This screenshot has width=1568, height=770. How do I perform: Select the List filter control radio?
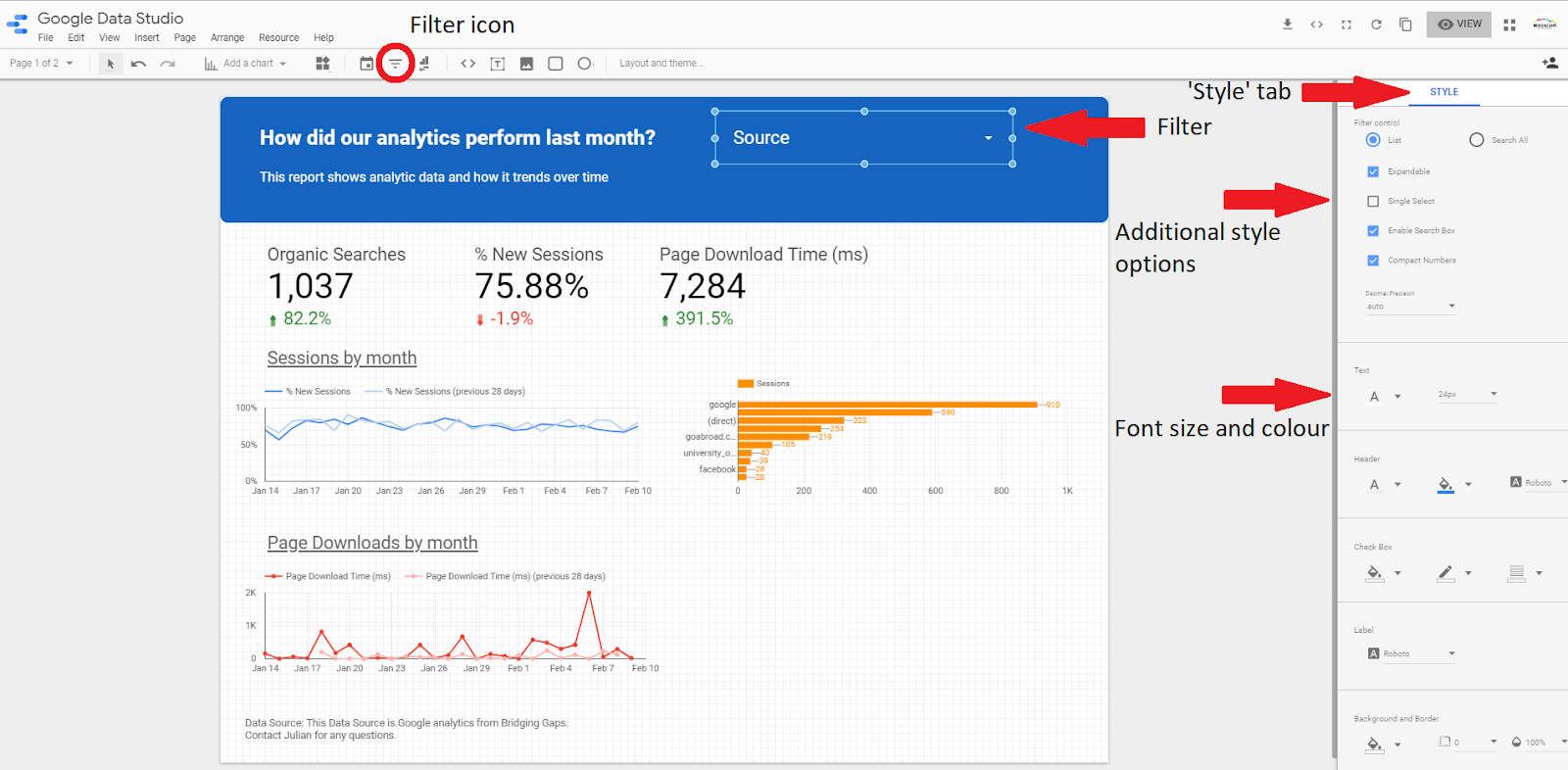(1373, 140)
